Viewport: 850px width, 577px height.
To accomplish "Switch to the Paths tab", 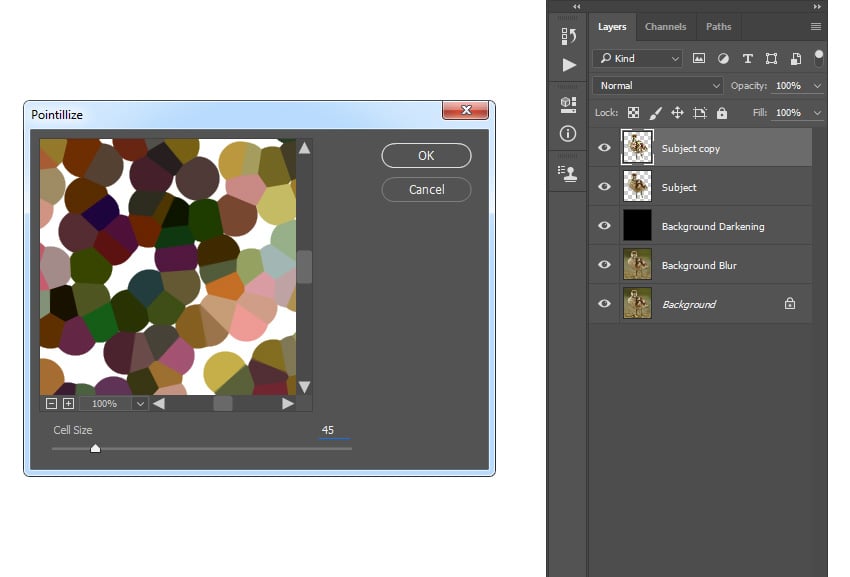I will tap(719, 26).
